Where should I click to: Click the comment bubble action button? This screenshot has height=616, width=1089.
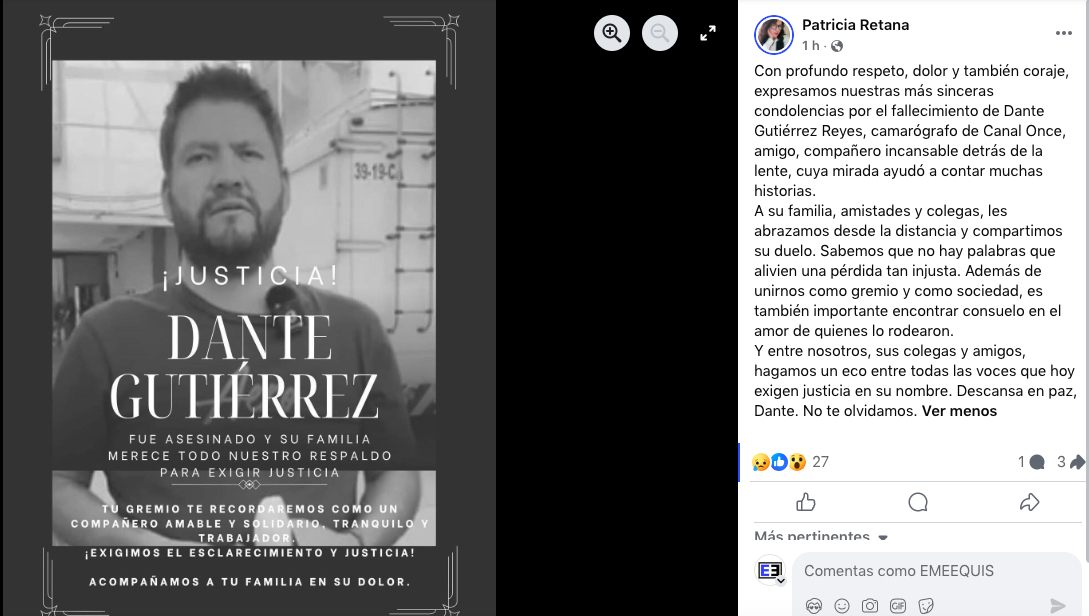(x=917, y=502)
